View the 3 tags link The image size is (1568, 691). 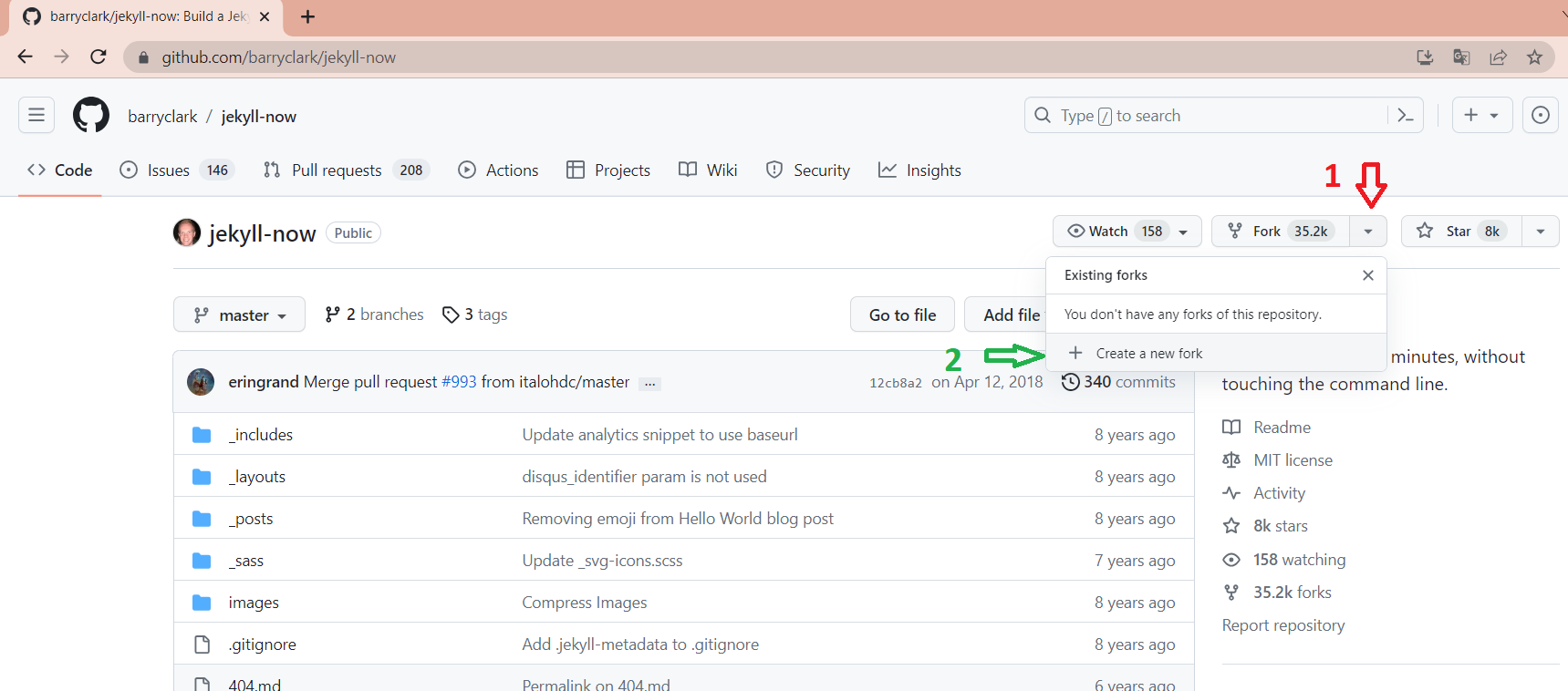(x=474, y=315)
